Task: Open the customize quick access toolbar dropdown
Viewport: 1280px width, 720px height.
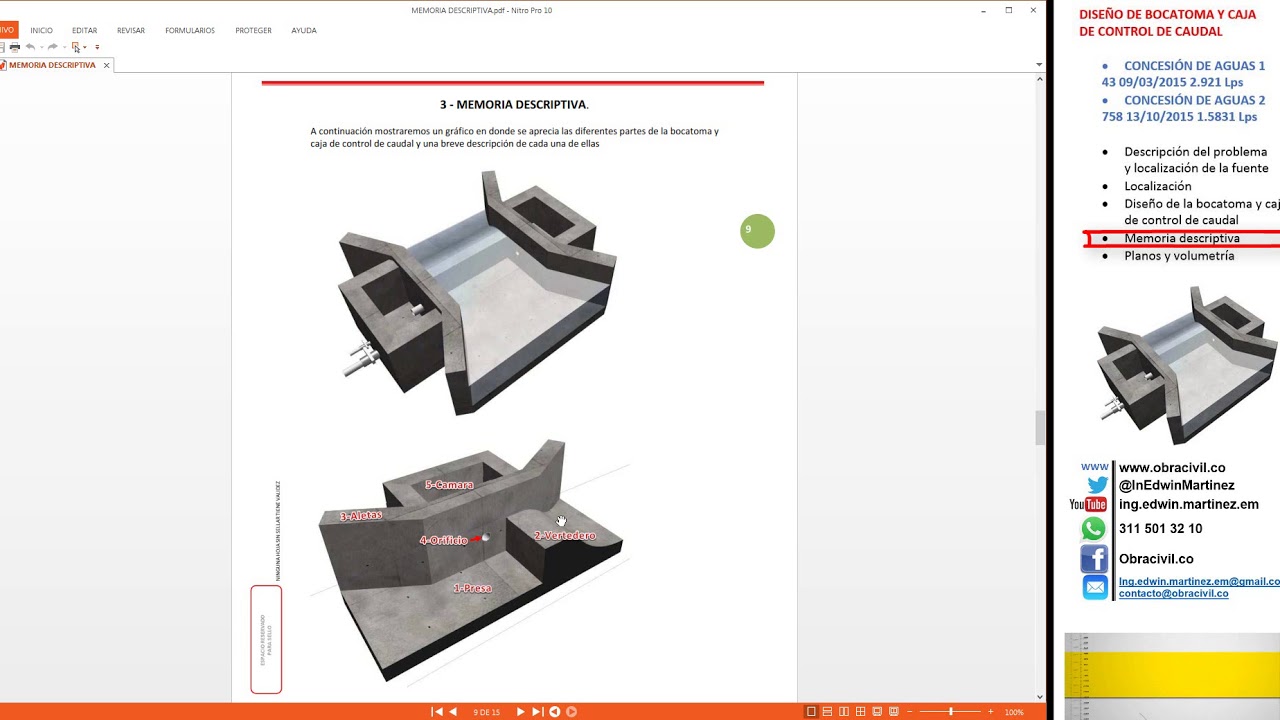Action: [97, 47]
